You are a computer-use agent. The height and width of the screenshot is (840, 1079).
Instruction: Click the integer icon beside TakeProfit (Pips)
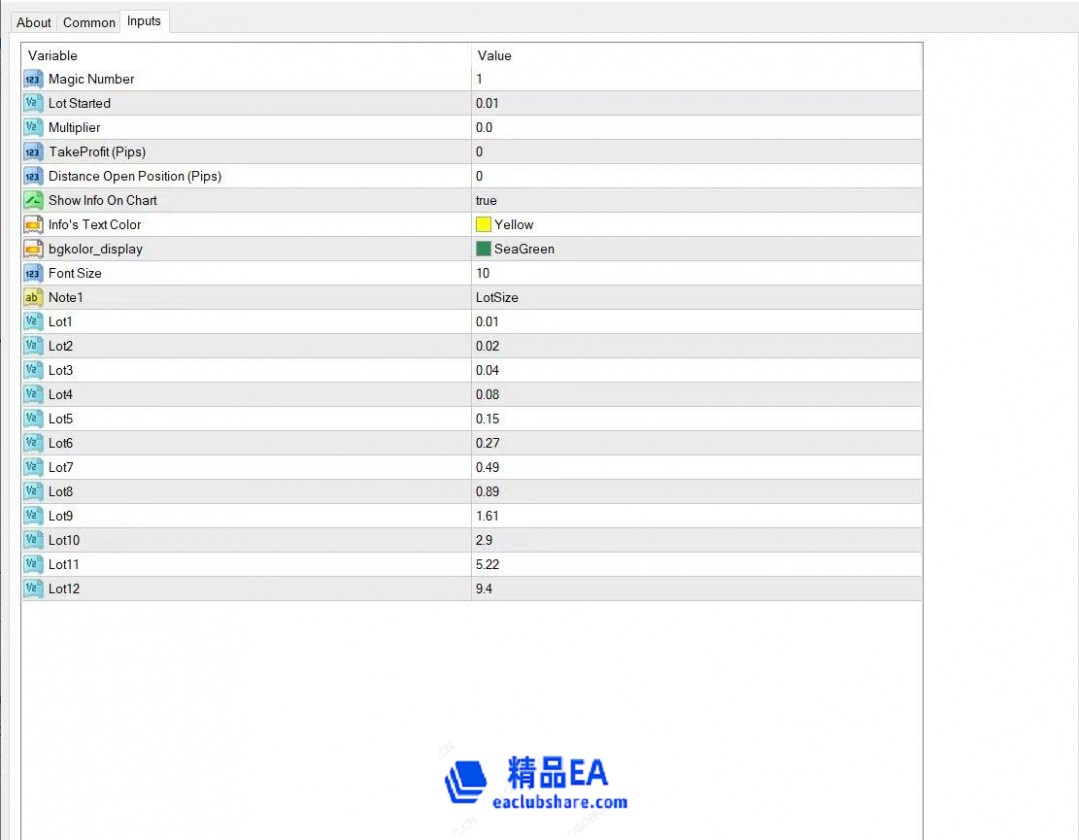point(33,152)
